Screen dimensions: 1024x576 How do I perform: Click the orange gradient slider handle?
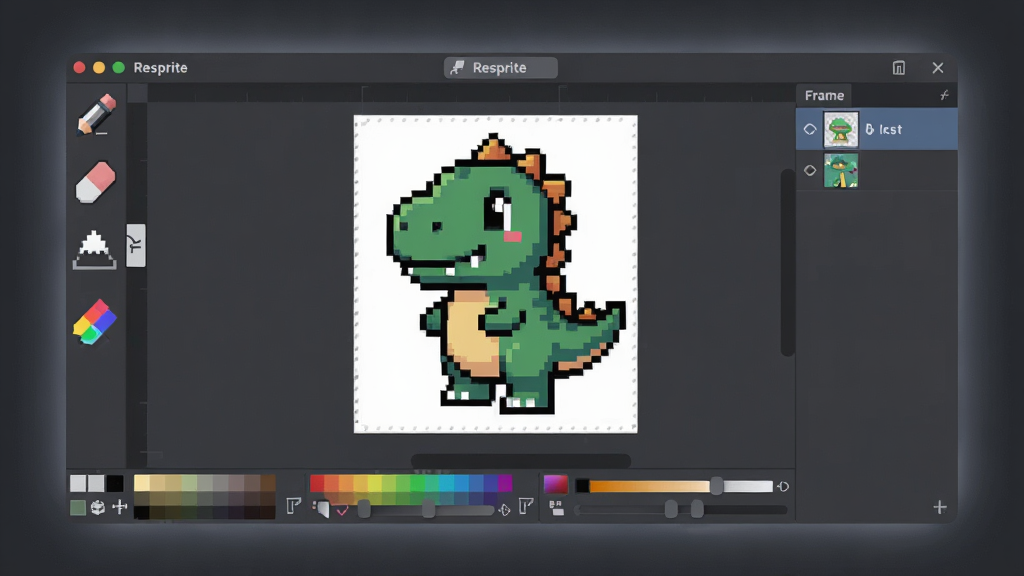tap(716, 486)
